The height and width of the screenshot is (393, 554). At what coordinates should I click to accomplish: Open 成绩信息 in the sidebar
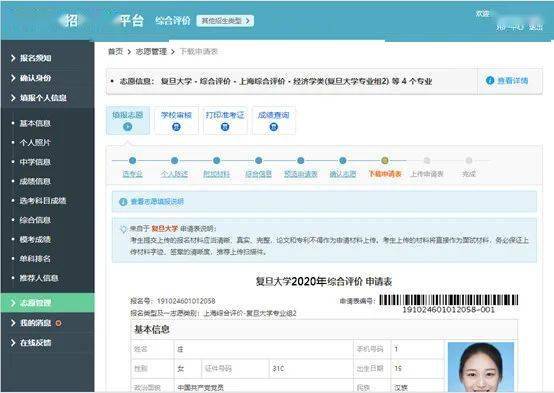35,182
